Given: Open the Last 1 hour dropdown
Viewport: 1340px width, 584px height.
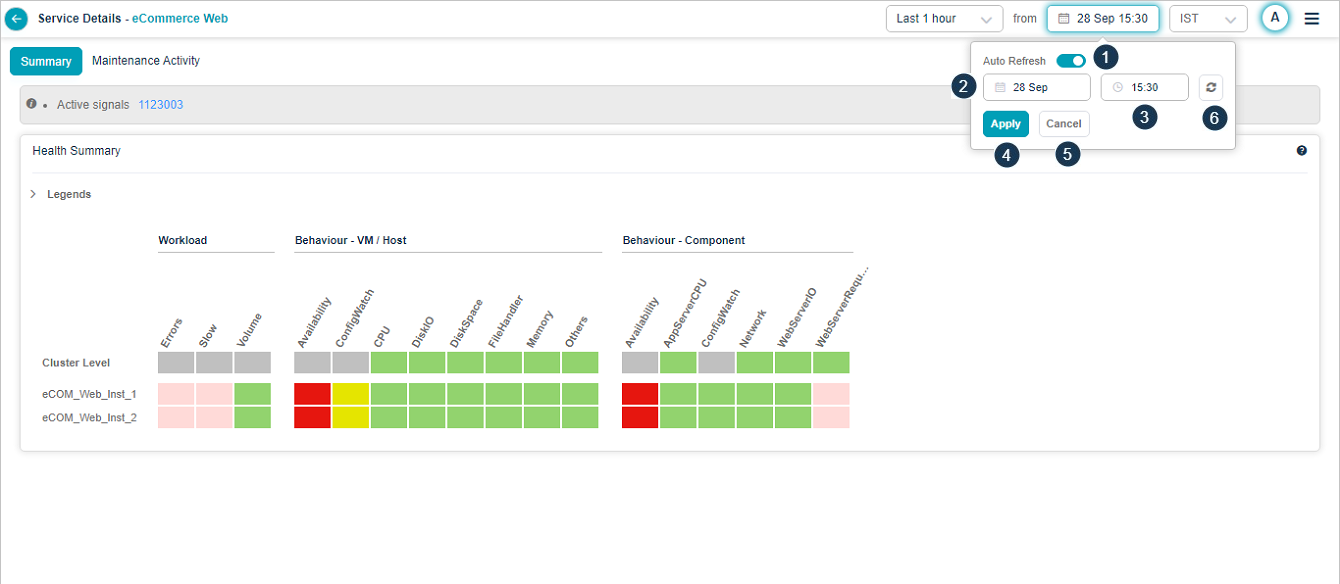Looking at the screenshot, I should tap(944, 19).
